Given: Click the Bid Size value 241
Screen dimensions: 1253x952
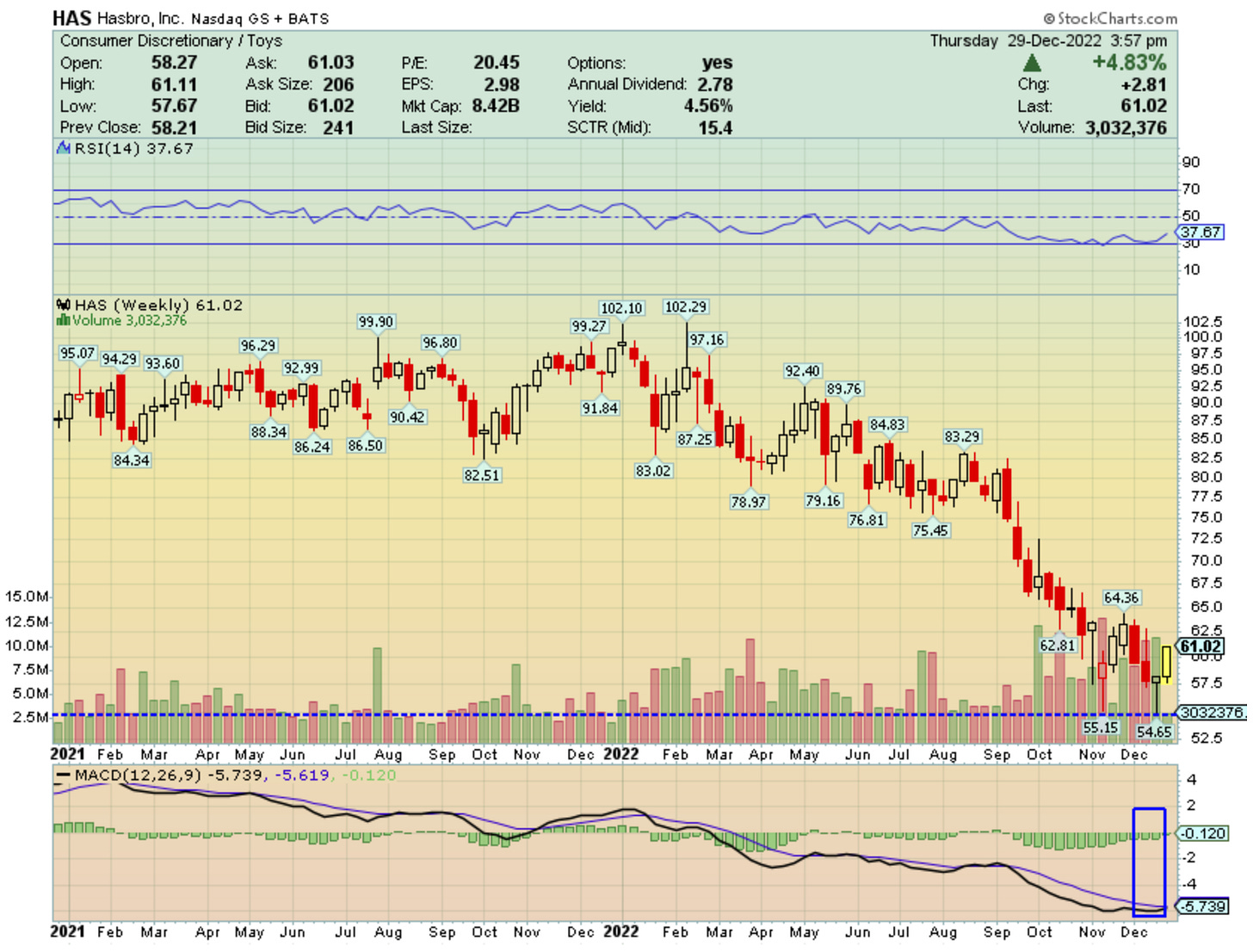Looking at the screenshot, I should pos(338,127).
